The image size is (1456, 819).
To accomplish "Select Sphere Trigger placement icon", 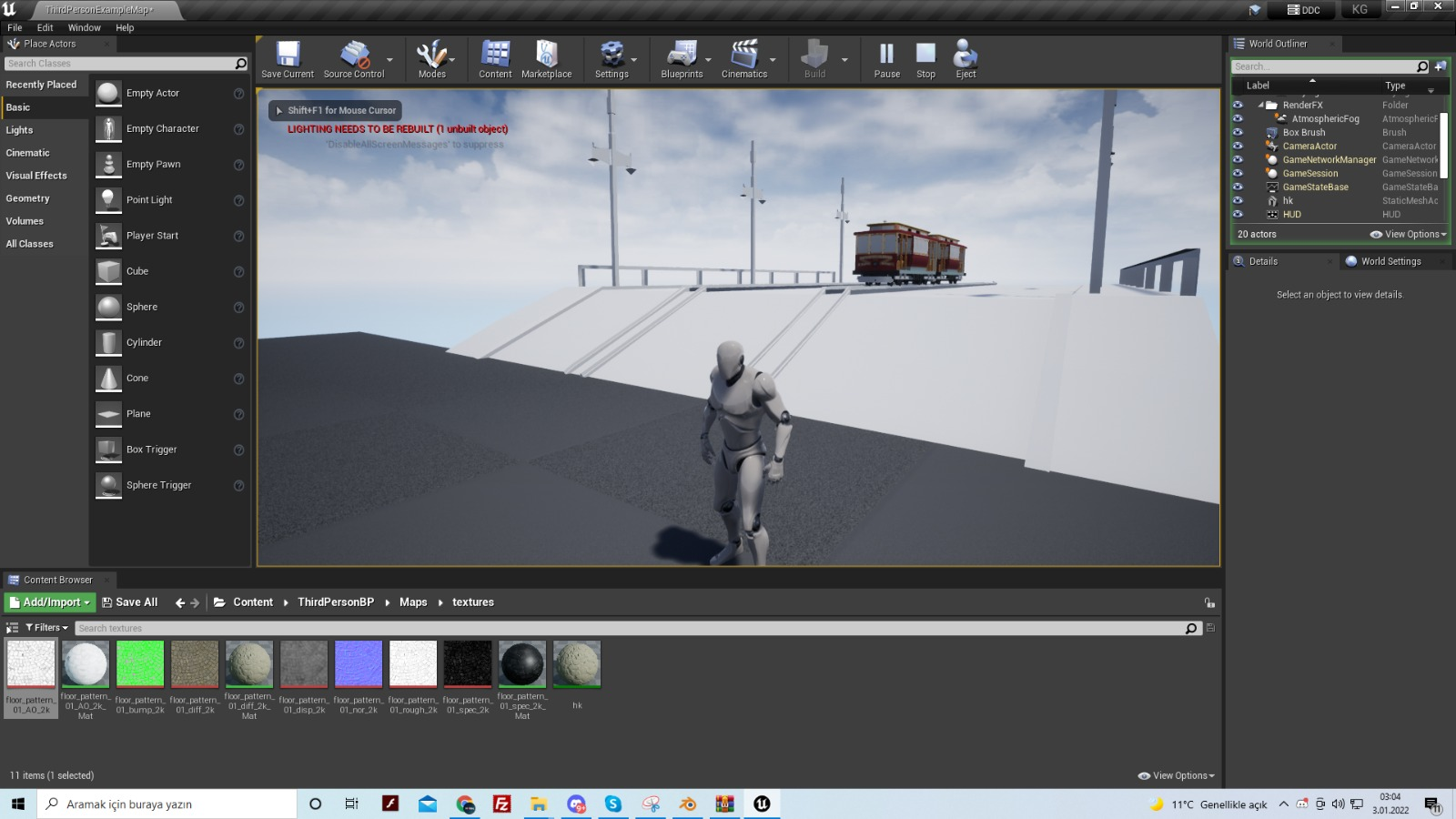I will (x=108, y=485).
